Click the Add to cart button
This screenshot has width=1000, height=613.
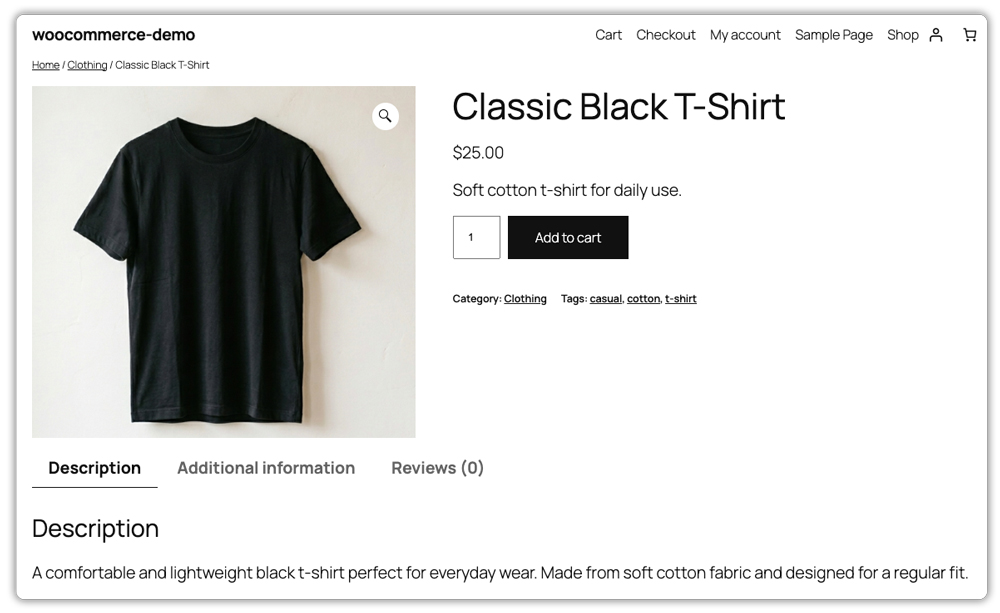(x=568, y=237)
